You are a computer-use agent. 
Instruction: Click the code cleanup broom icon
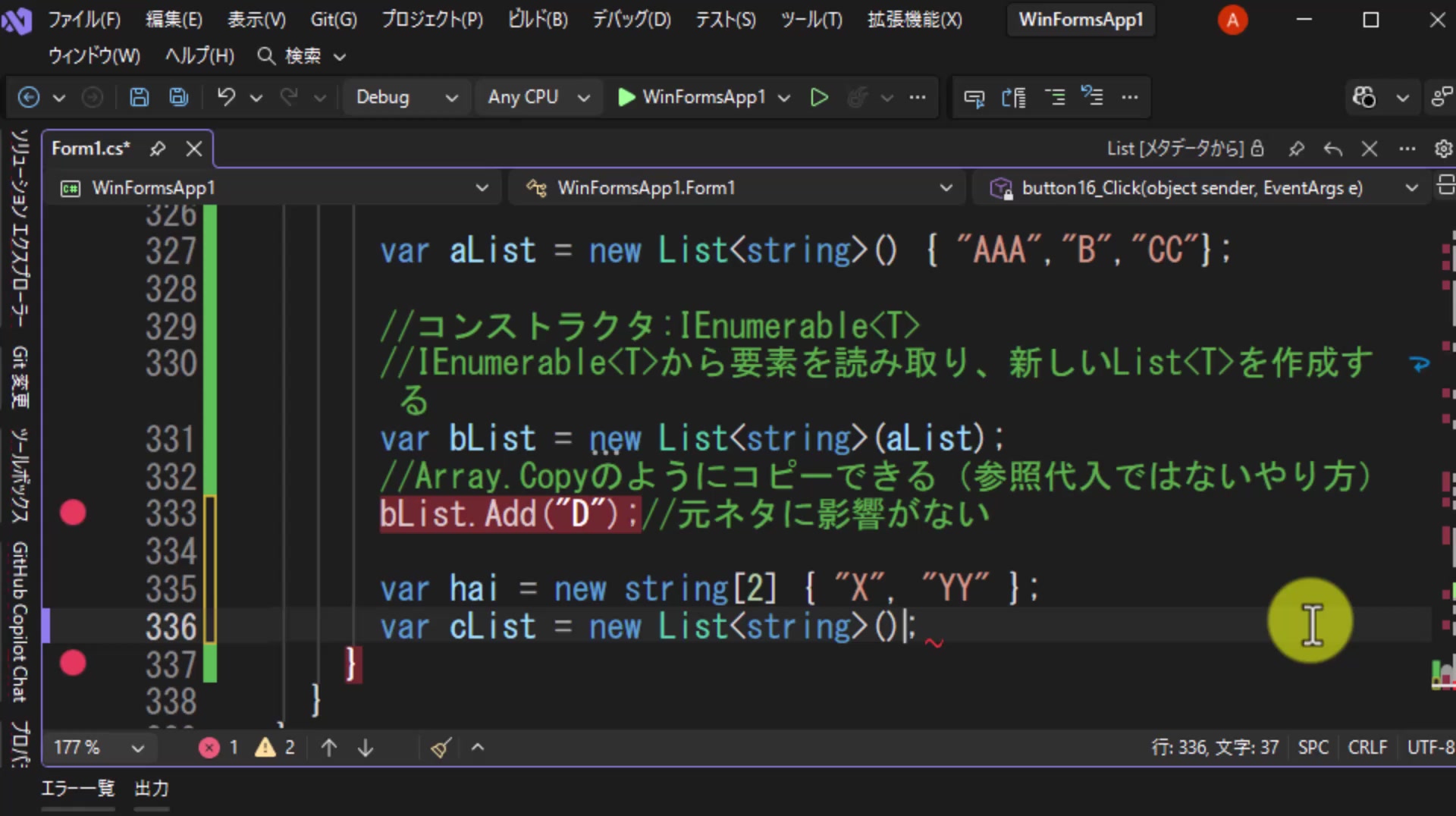(x=441, y=748)
